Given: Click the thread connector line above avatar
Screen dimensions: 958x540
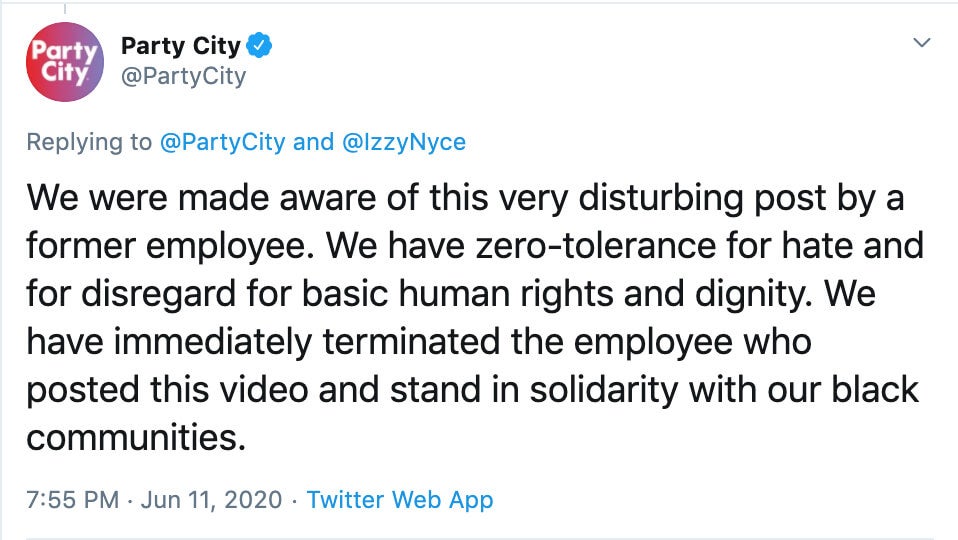Looking at the screenshot, I should tap(65, 9).
